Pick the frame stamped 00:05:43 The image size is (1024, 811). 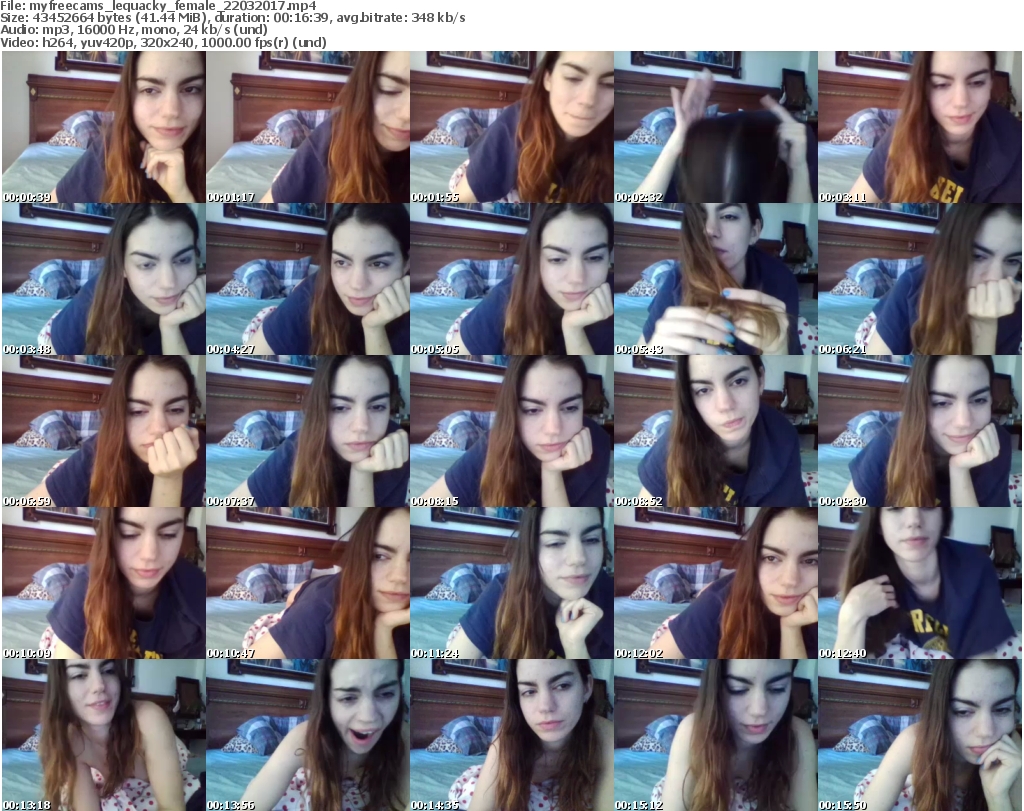pos(716,279)
